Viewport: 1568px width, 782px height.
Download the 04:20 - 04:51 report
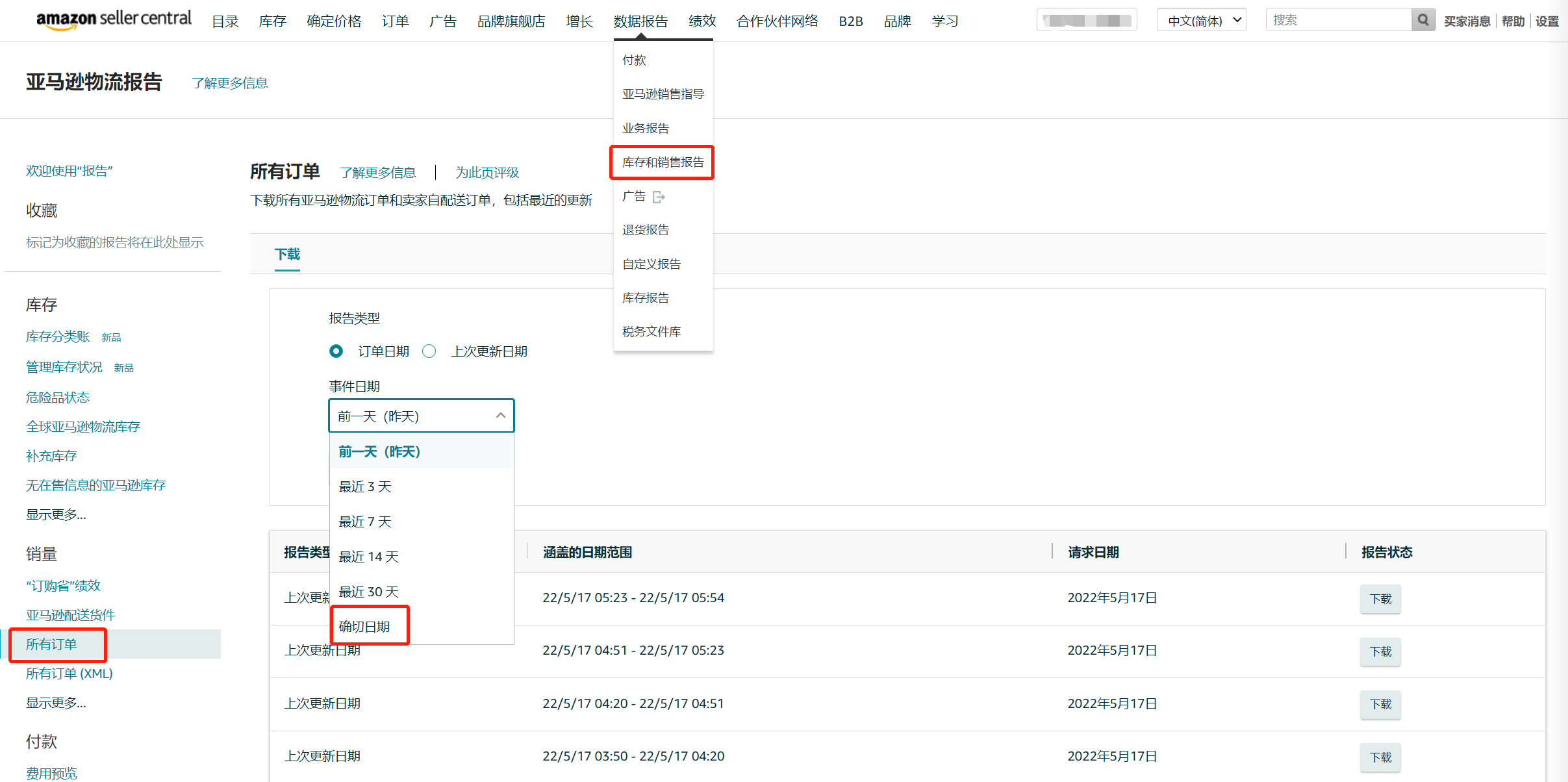pyautogui.click(x=1380, y=704)
